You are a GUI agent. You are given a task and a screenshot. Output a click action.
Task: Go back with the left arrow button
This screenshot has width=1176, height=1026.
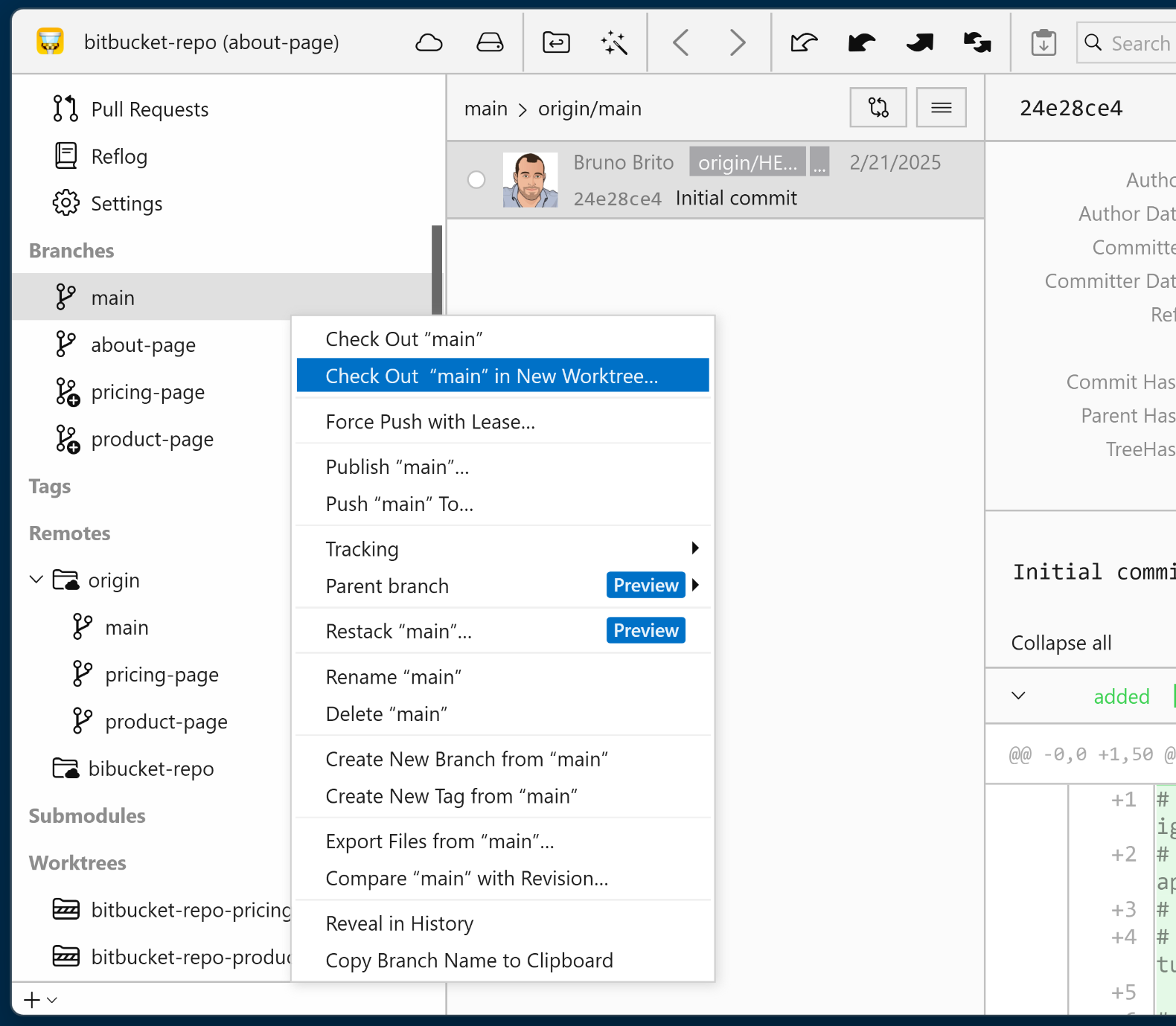[680, 43]
